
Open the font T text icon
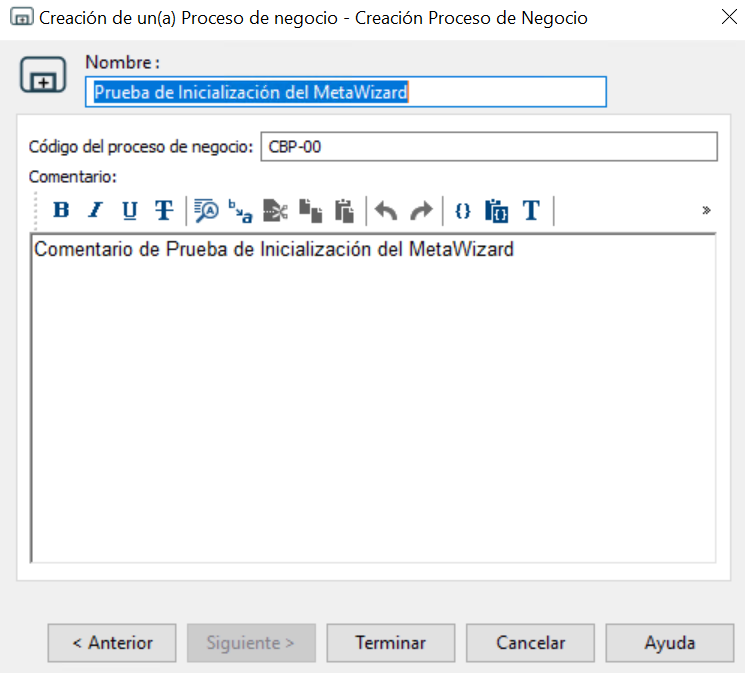pos(531,210)
